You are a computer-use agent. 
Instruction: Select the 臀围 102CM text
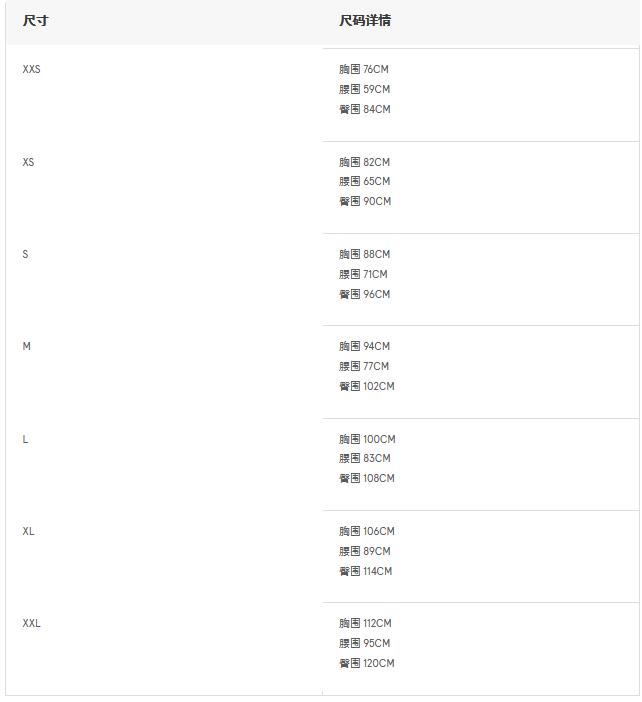pyautogui.click(x=367, y=386)
